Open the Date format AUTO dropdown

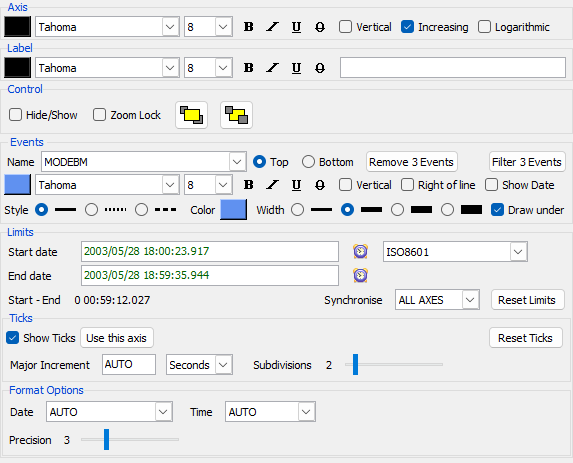pos(163,412)
